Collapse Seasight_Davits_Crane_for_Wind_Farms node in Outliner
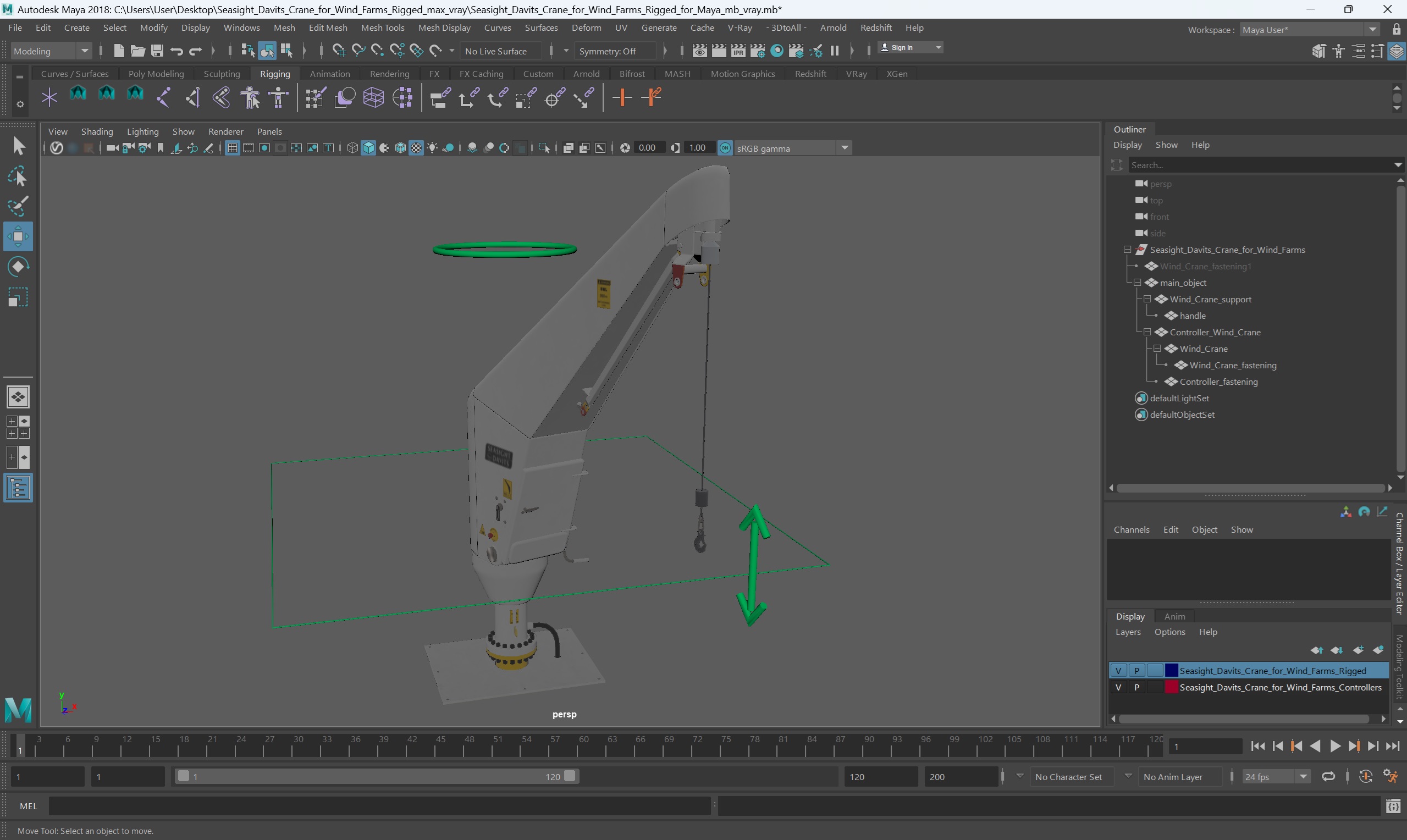Screen dimensions: 1407x840 click(x=1127, y=250)
